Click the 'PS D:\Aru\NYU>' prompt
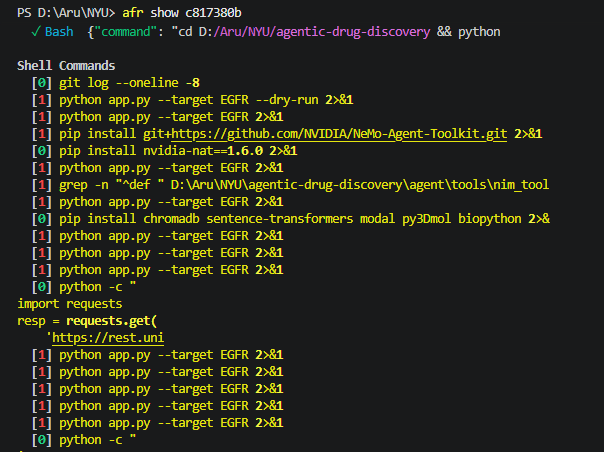The width and height of the screenshot is (604, 452). pos(66,13)
